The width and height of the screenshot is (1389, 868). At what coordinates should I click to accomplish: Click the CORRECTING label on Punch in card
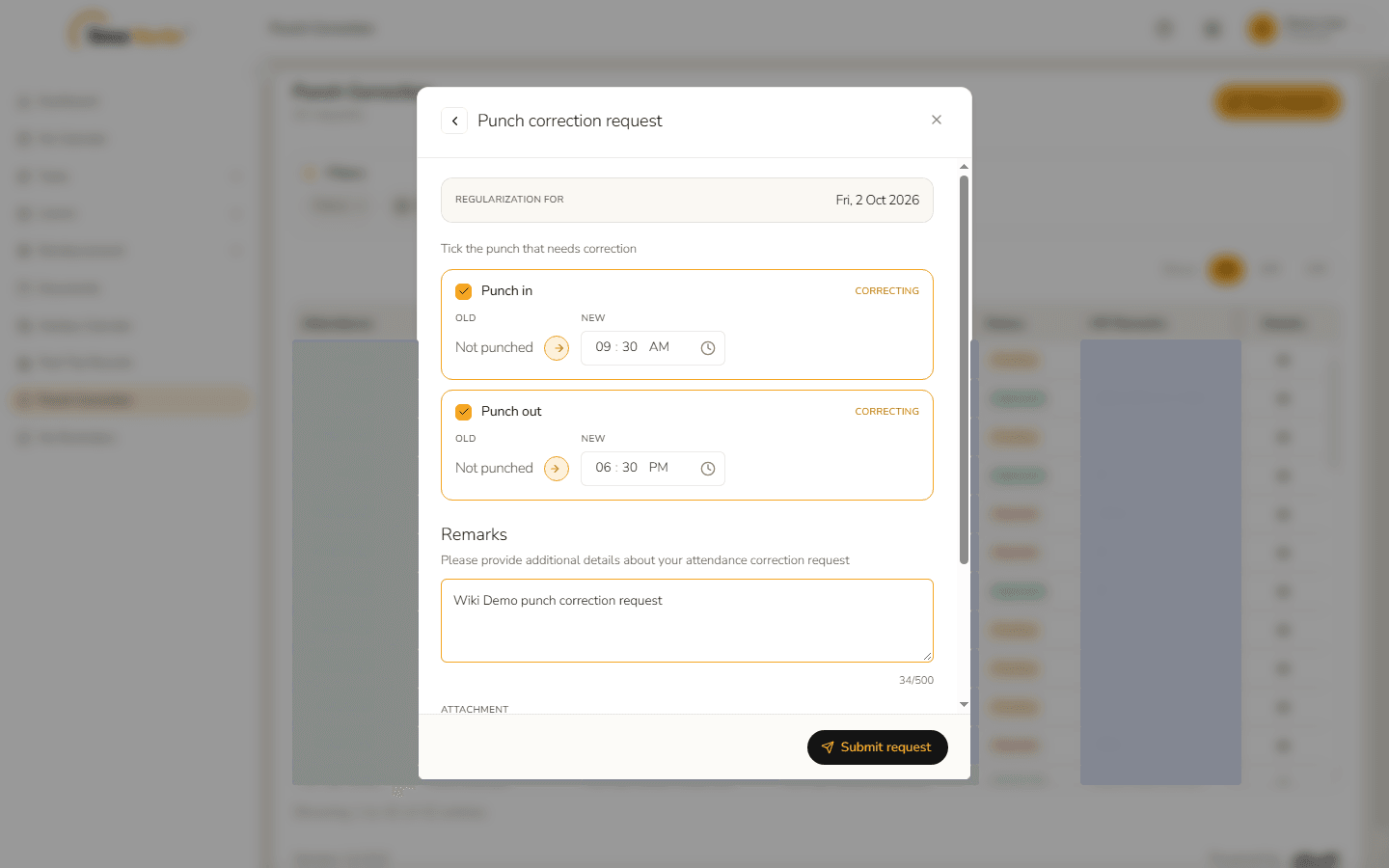887,291
